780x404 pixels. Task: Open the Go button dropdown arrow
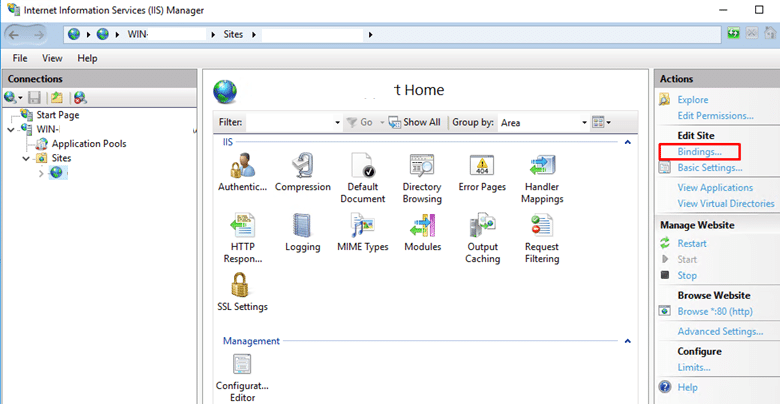pos(382,122)
